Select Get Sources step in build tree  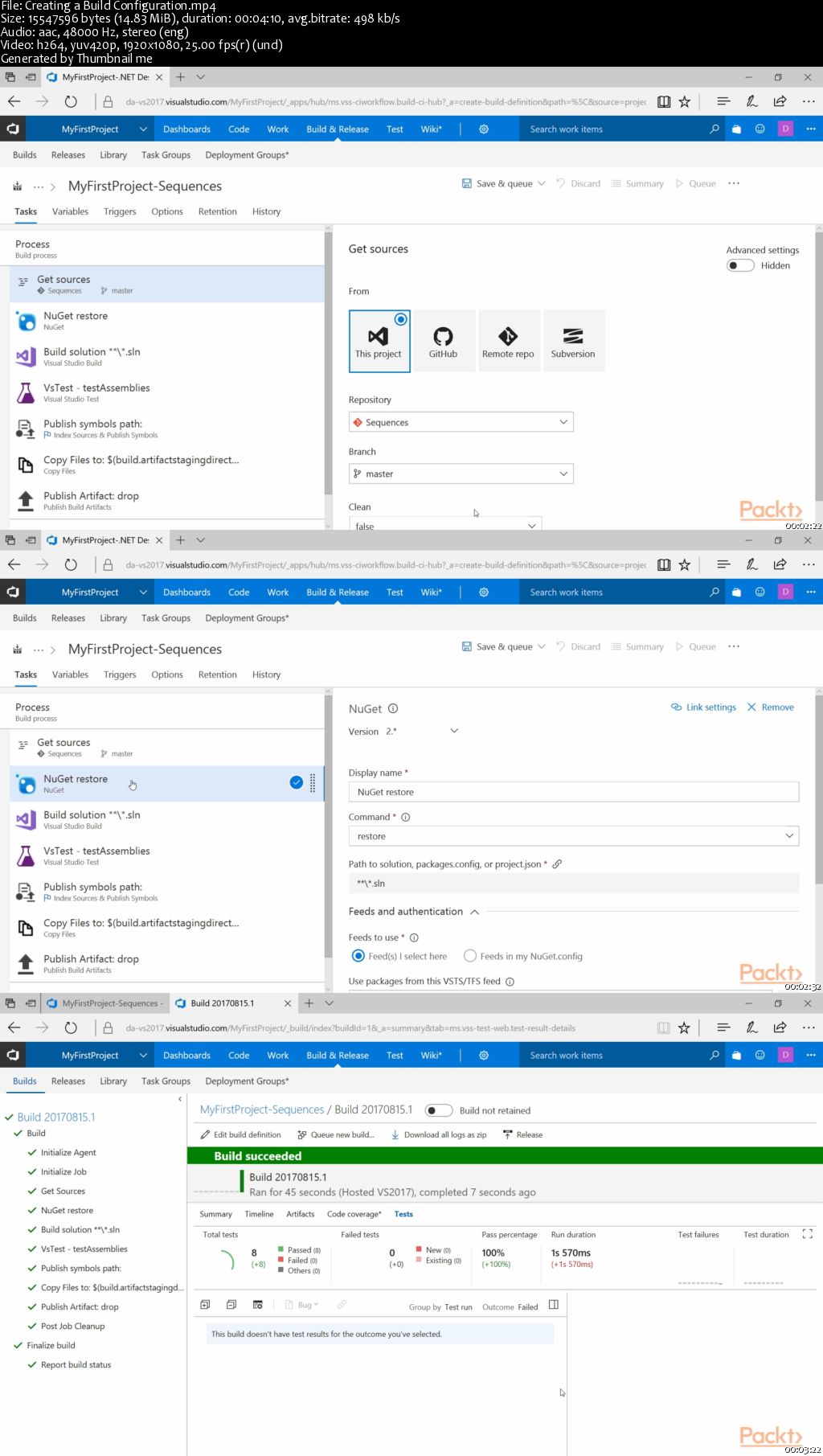click(x=63, y=1191)
